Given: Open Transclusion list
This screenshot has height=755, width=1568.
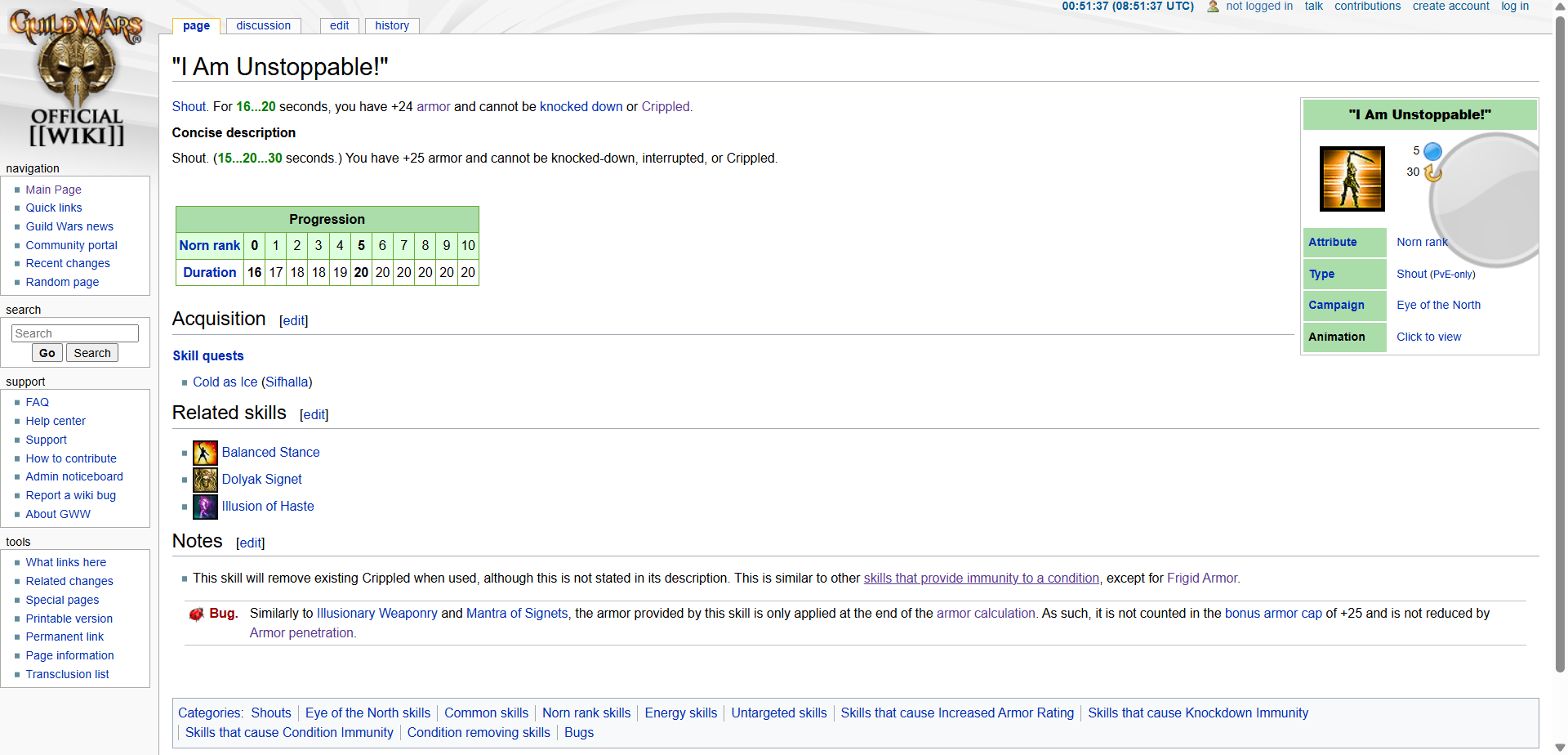Looking at the screenshot, I should pos(67,674).
